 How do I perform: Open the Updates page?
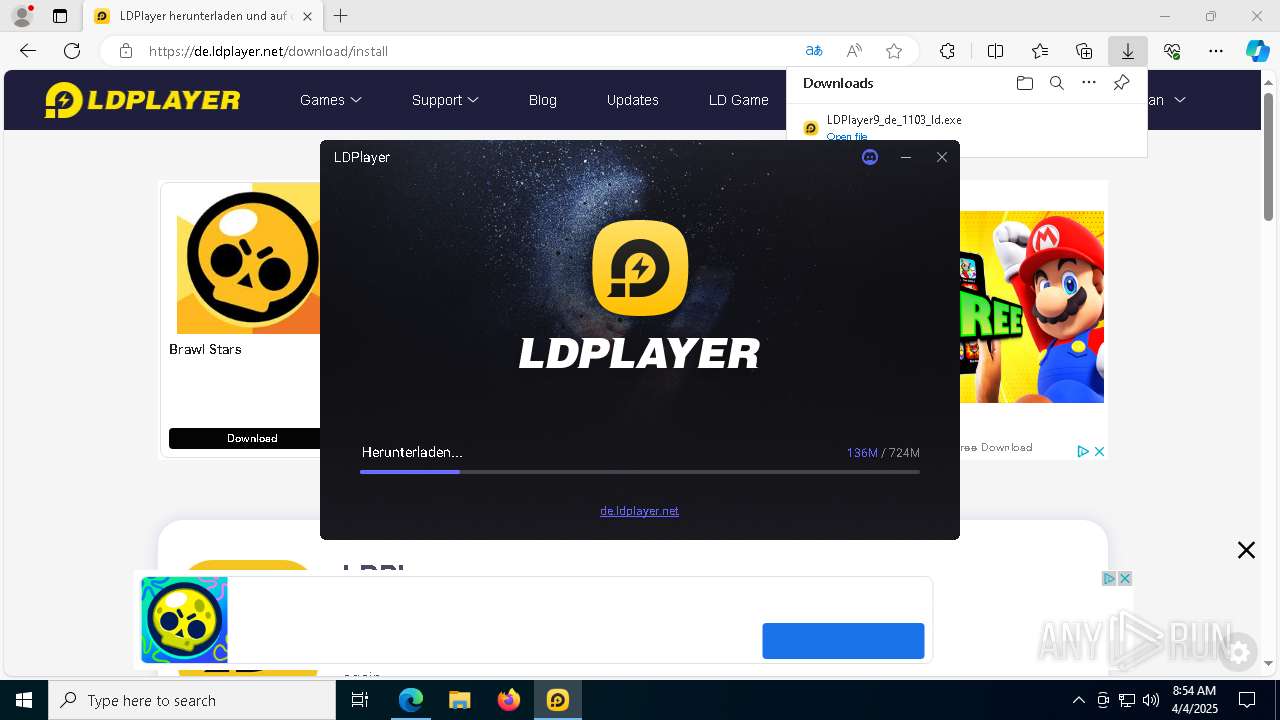[x=633, y=100]
